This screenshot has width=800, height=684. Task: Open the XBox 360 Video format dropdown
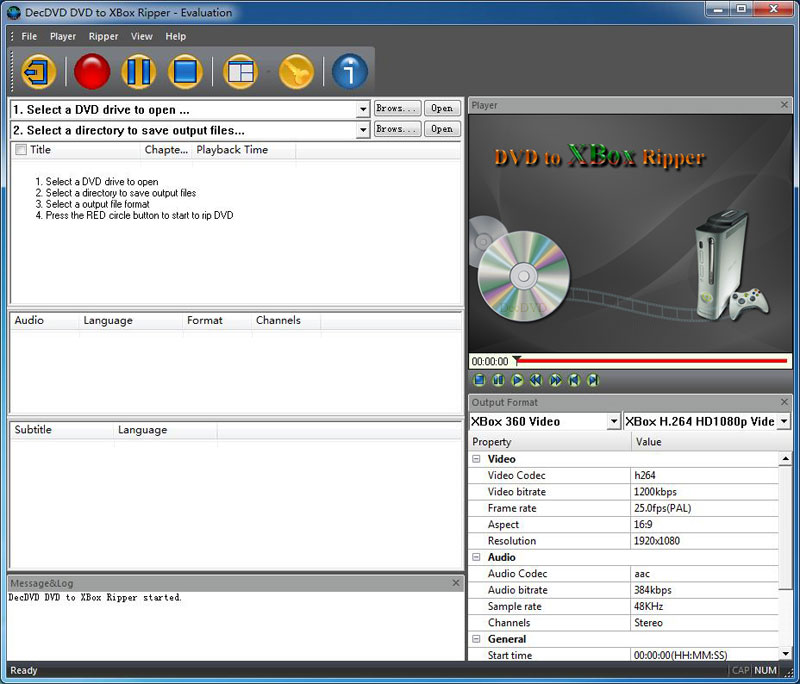pos(614,421)
